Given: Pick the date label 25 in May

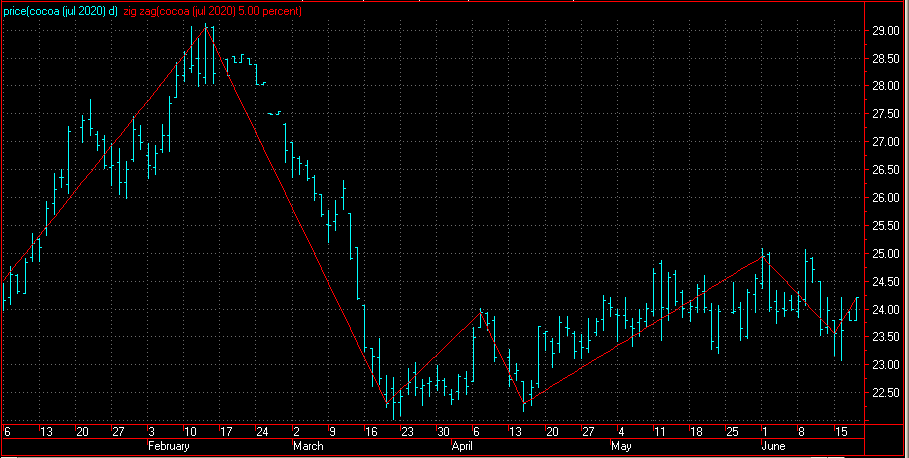Looking at the screenshot, I should coord(732,432).
